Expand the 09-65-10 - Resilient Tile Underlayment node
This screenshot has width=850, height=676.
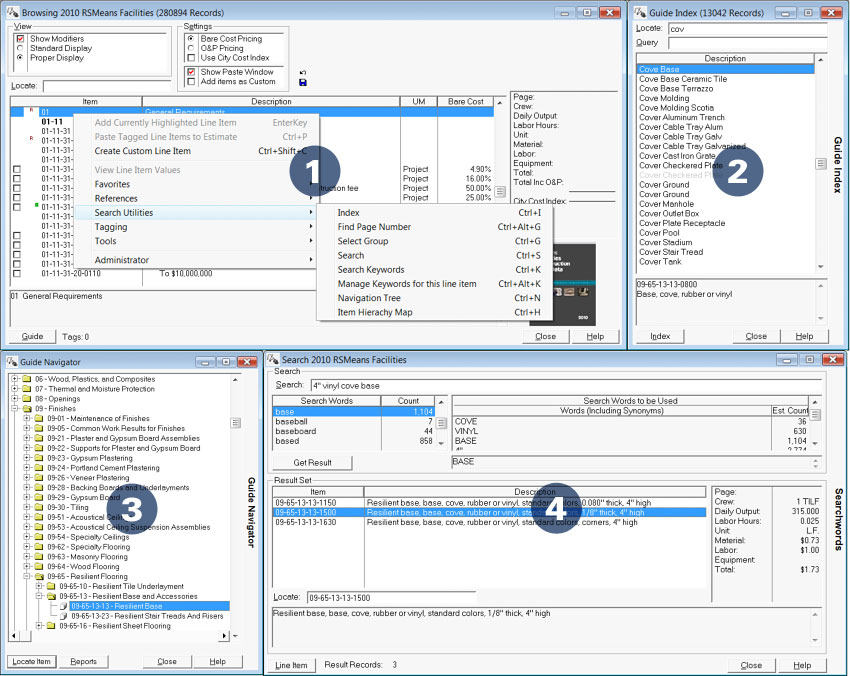(x=38, y=586)
